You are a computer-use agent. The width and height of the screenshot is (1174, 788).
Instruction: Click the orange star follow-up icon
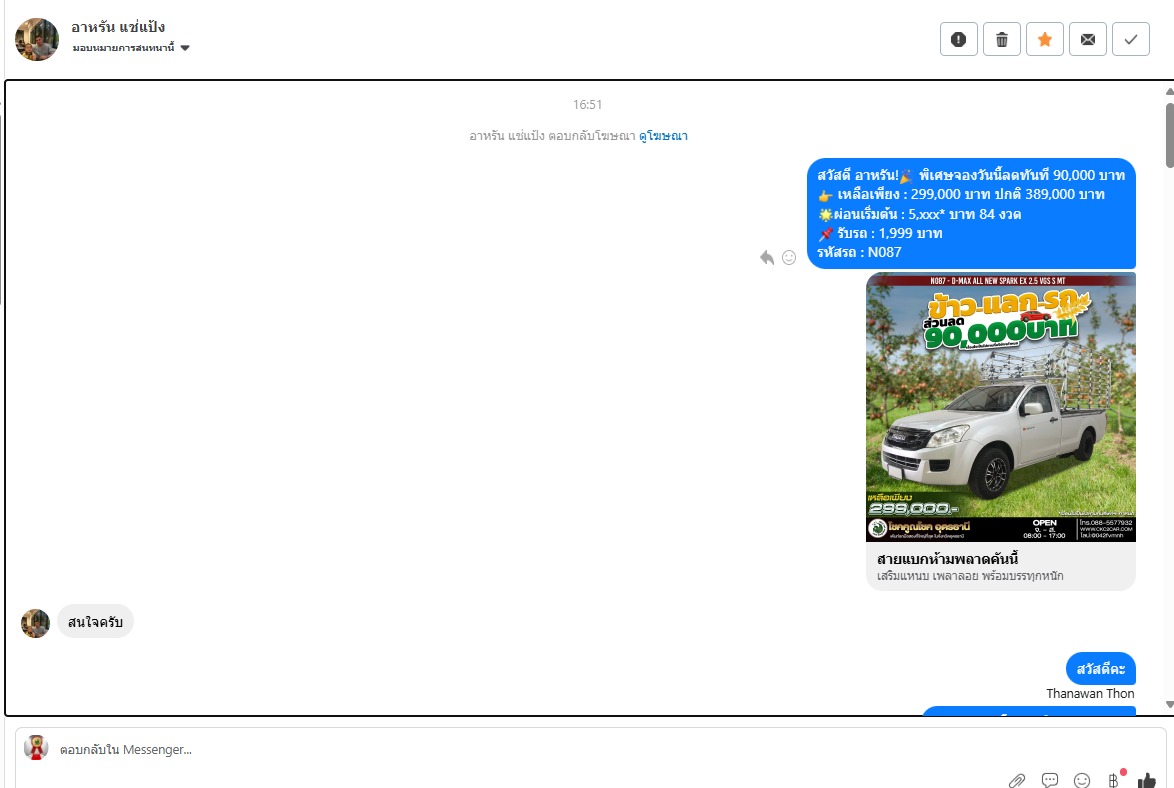pyautogui.click(x=1044, y=40)
